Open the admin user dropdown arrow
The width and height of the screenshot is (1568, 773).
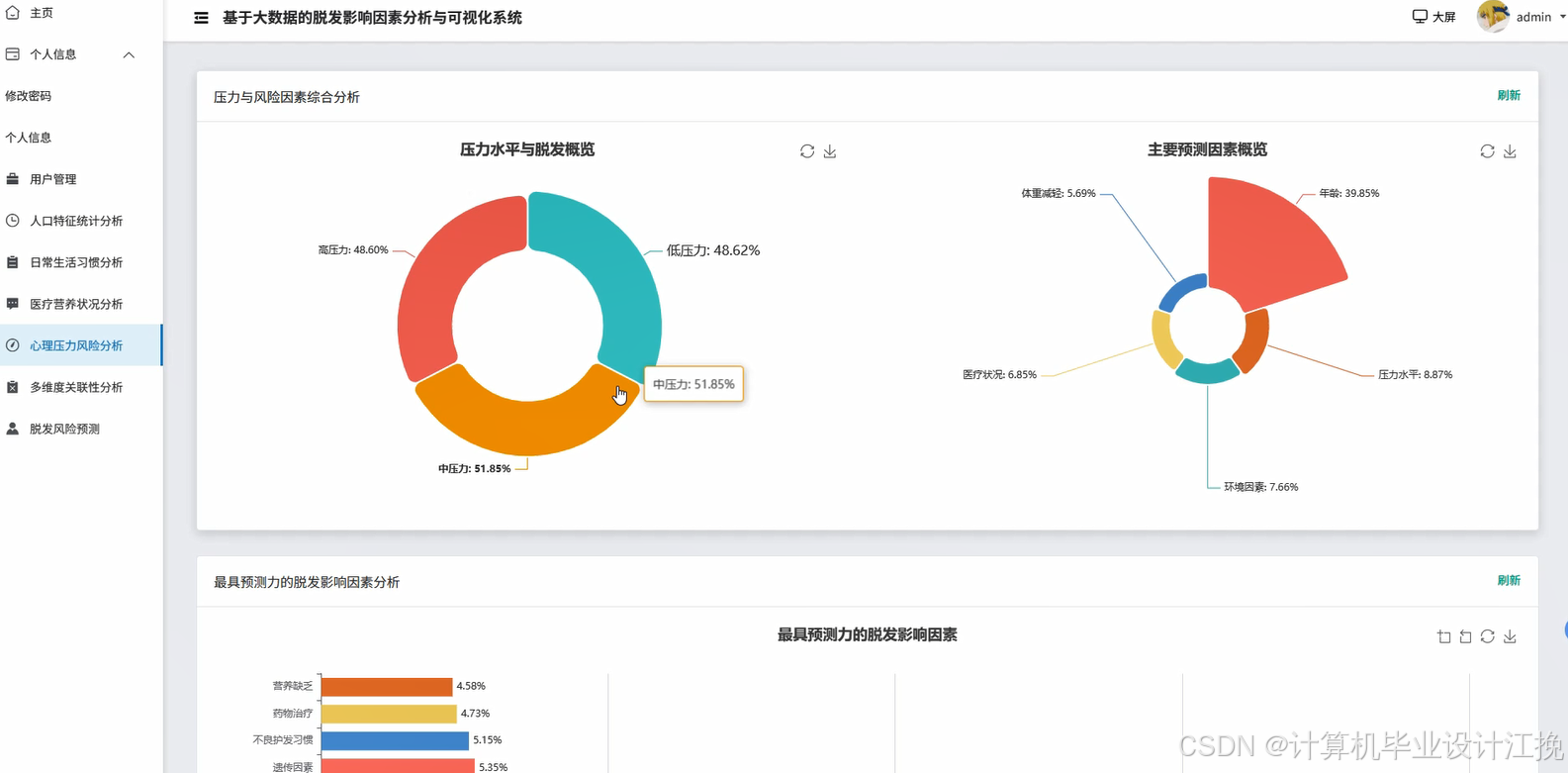pyautogui.click(x=1562, y=17)
